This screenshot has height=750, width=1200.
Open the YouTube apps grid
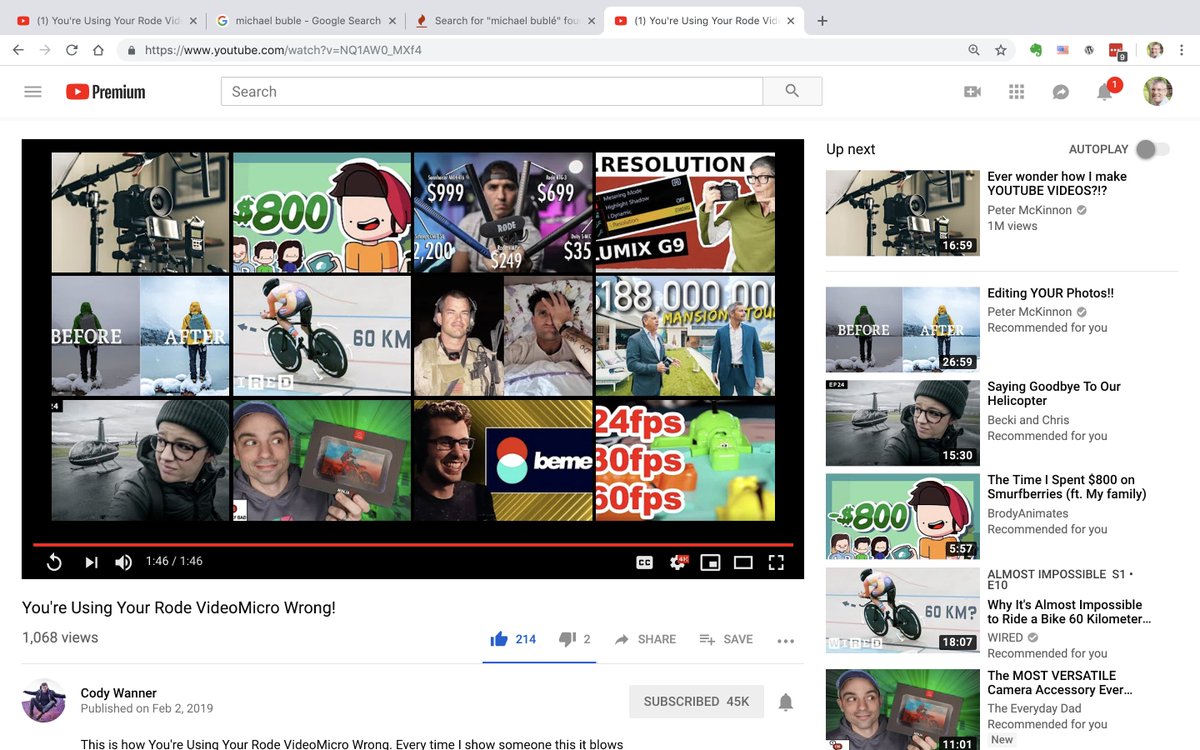pyautogui.click(x=1017, y=92)
